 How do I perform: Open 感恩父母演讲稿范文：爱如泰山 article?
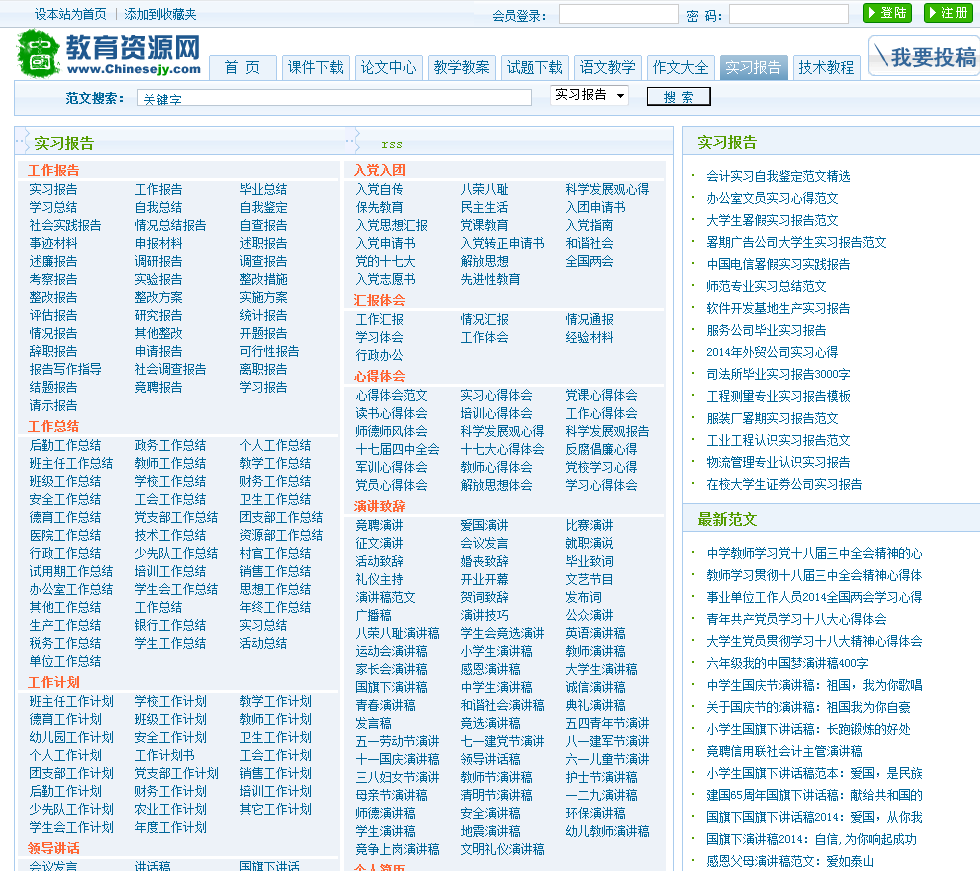[790, 862]
